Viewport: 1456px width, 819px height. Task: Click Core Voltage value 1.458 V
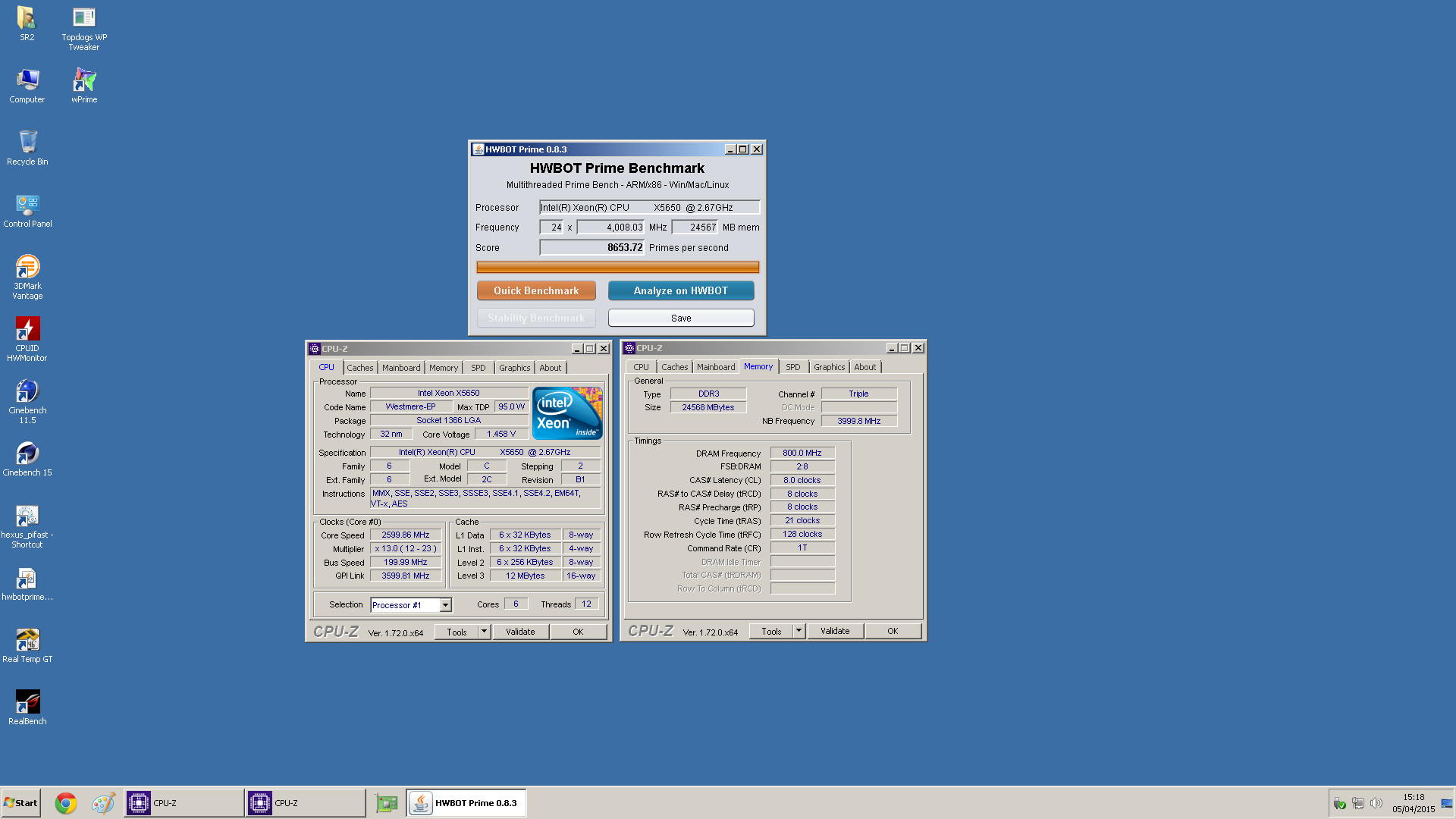coord(500,435)
